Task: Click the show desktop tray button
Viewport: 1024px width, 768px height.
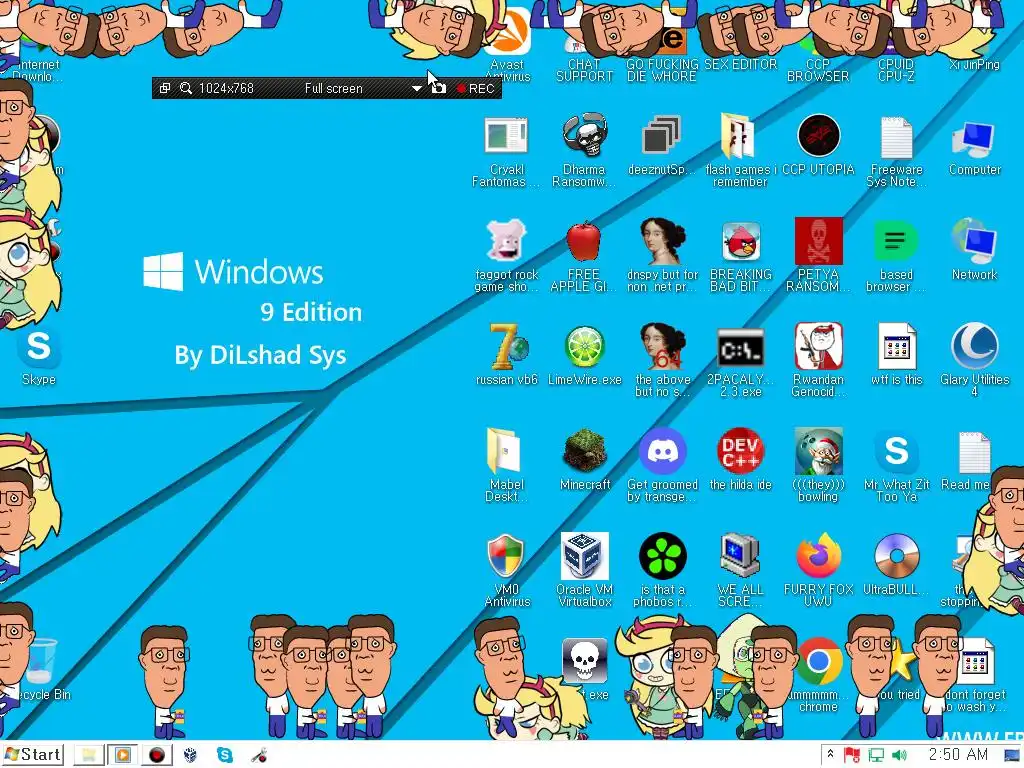Action: 1012,755
